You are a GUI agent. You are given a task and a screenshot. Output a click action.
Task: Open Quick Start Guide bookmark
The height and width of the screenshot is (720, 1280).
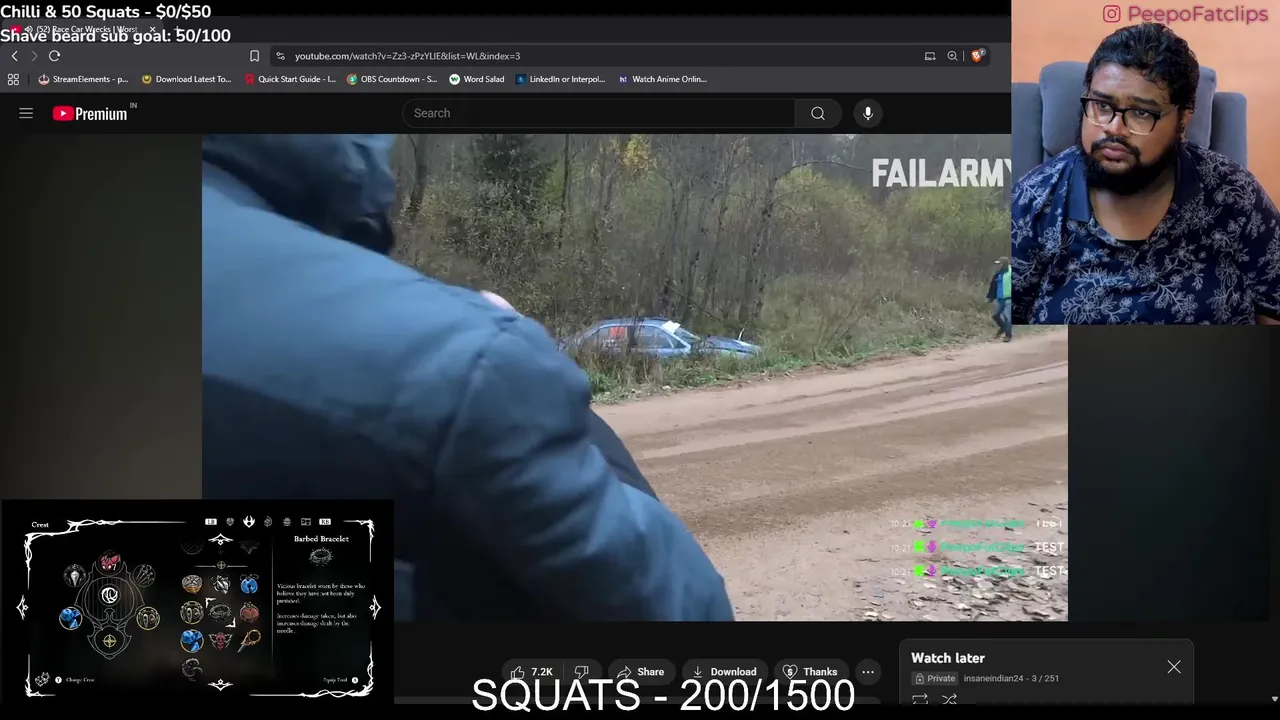(290, 79)
